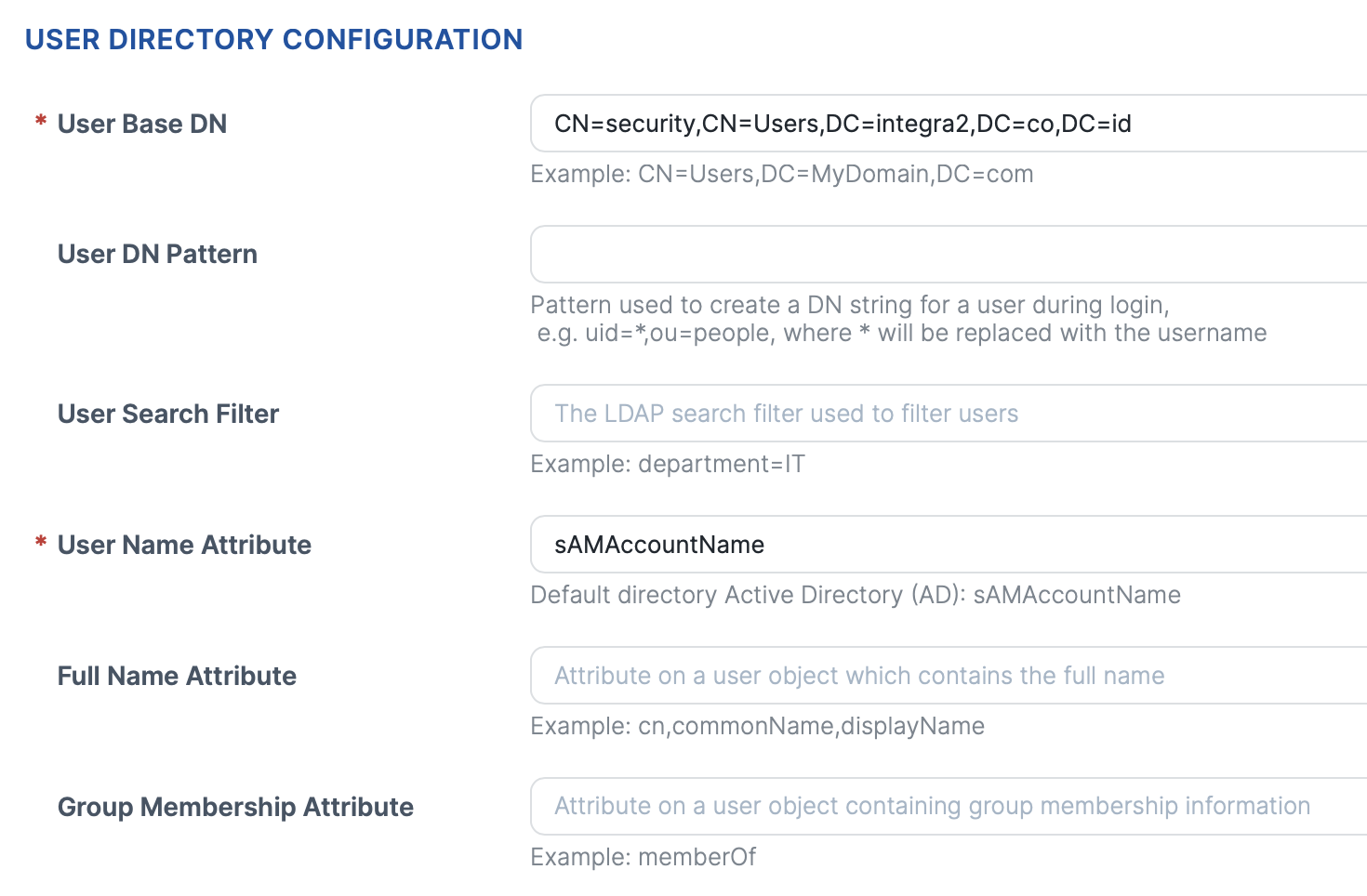
Task: Click the Example: cn,commonName,displayName hint
Action: pyautogui.click(x=758, y=726)
